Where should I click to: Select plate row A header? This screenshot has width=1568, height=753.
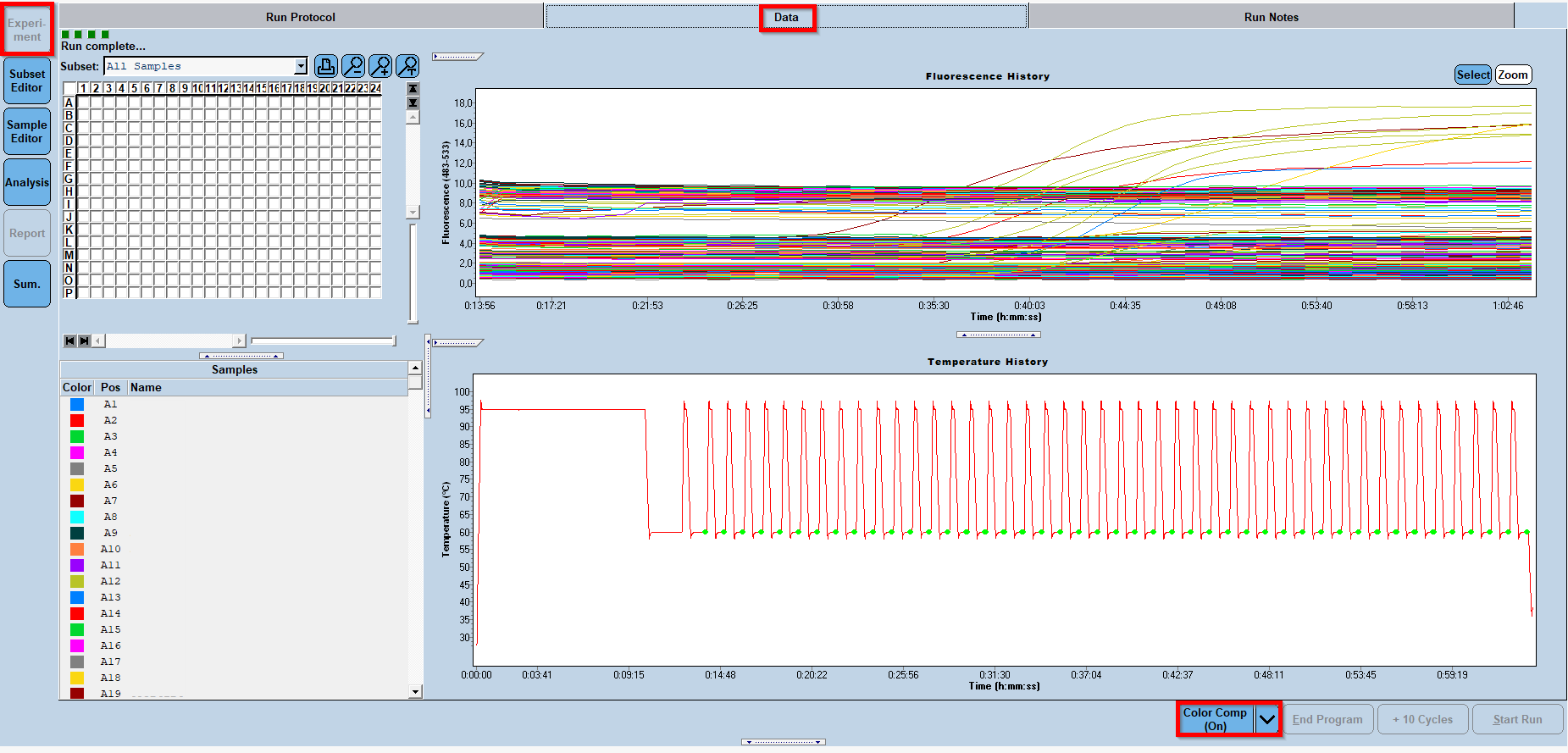69,102
